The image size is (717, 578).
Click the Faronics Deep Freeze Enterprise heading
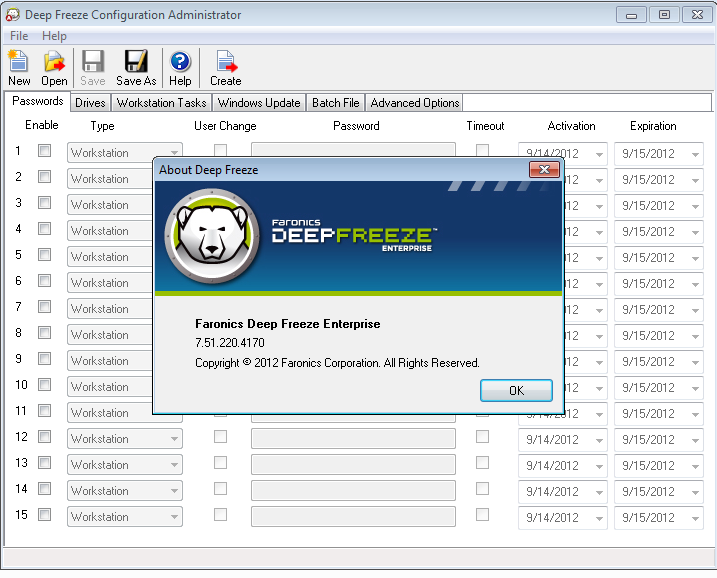[x=288, y=324]
